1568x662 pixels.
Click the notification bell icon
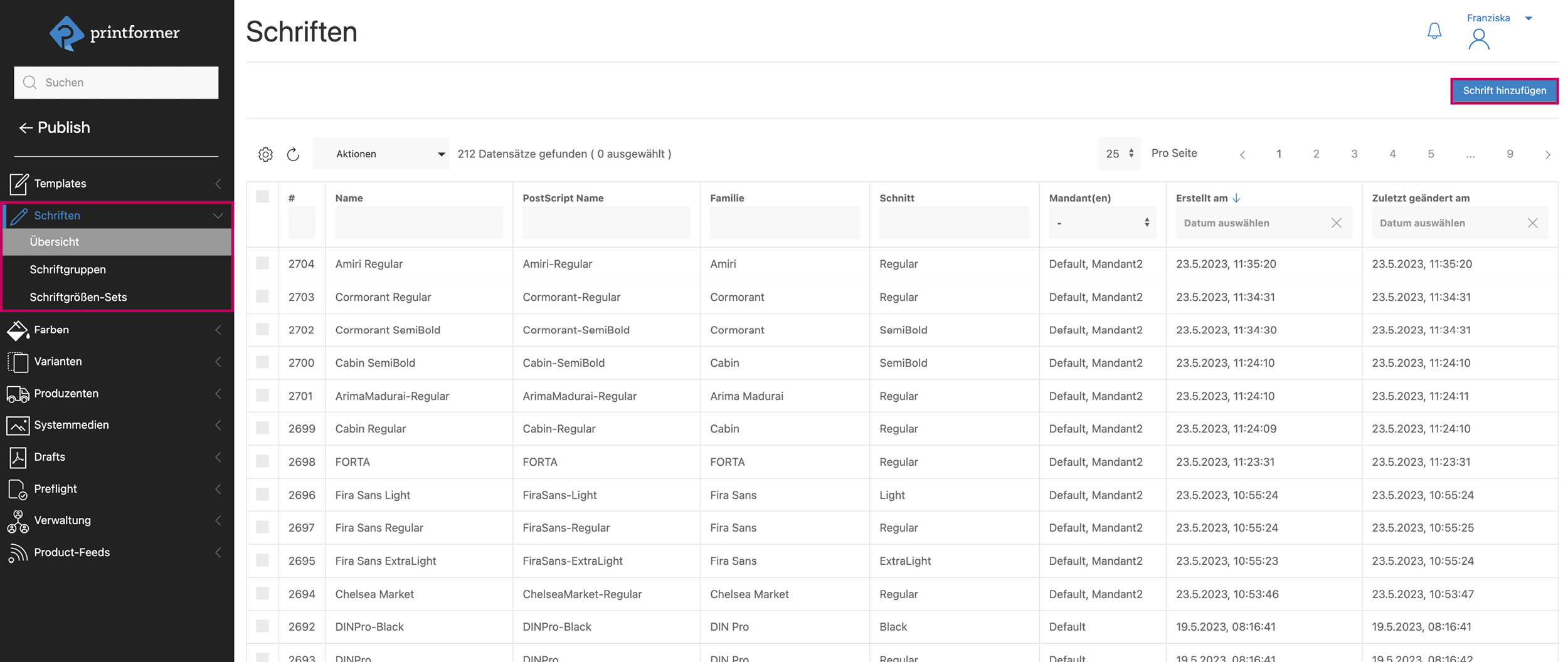coord(1434,31)
